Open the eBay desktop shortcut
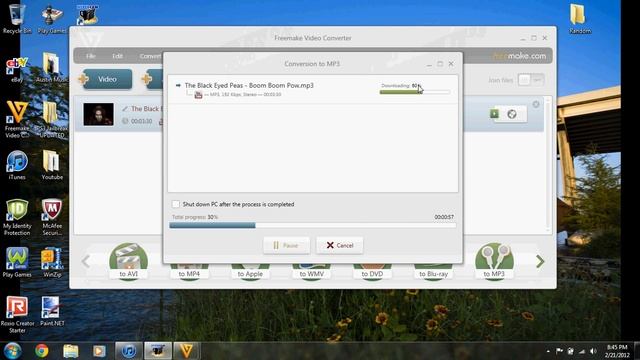Screen dimensions: 640x360 click(17, 69)
